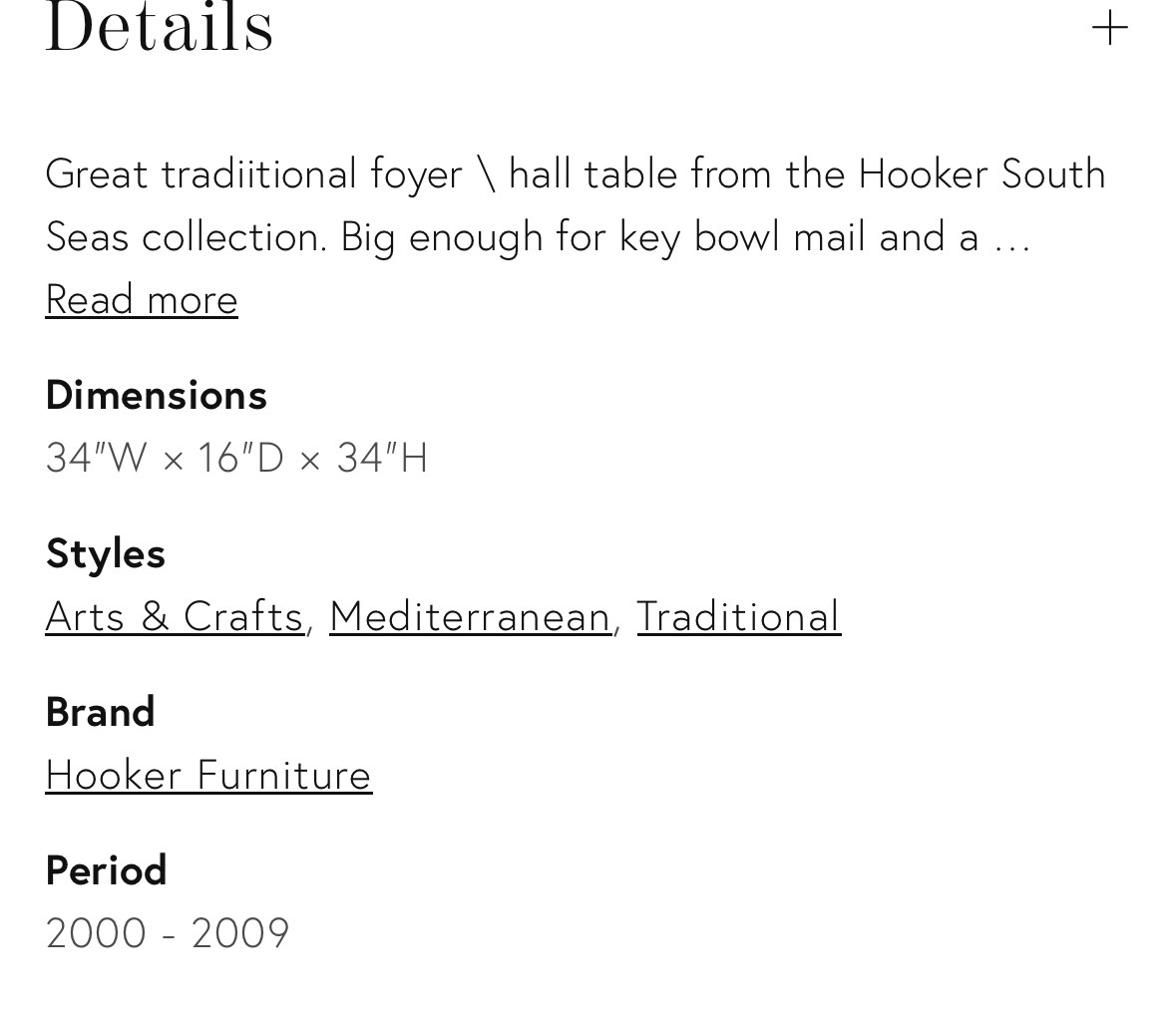Open the Hooker Furniture brand link
The height and width of the screenshot is (1021, 1176).
[208, 775]
